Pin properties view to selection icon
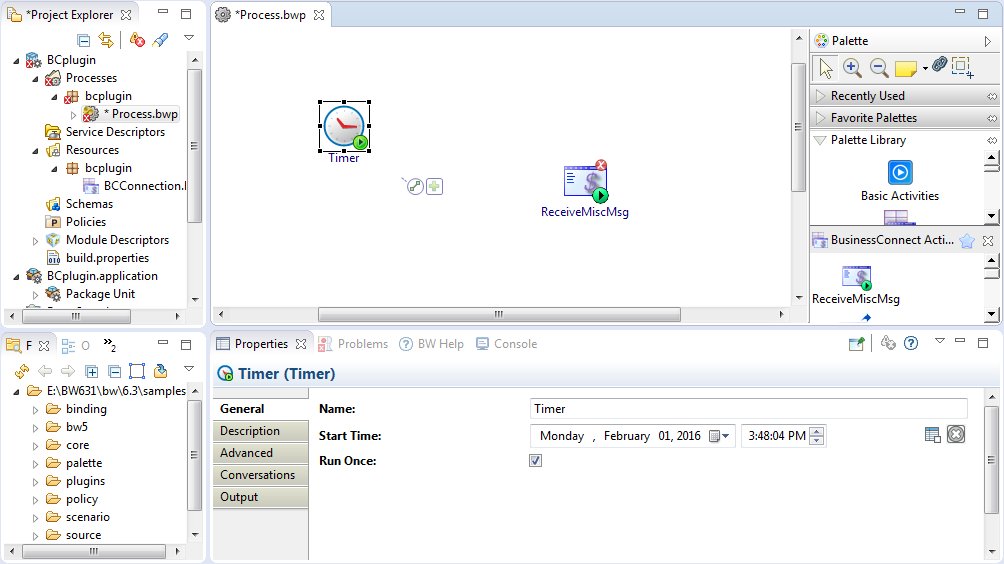 (x=857, y=344)
